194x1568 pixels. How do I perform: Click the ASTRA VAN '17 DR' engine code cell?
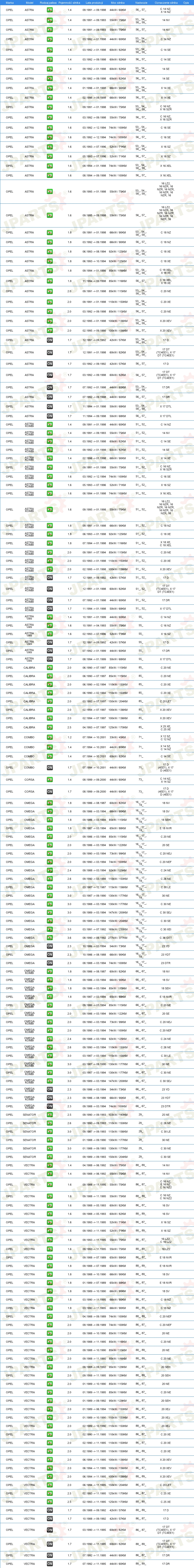pos(165,651)
